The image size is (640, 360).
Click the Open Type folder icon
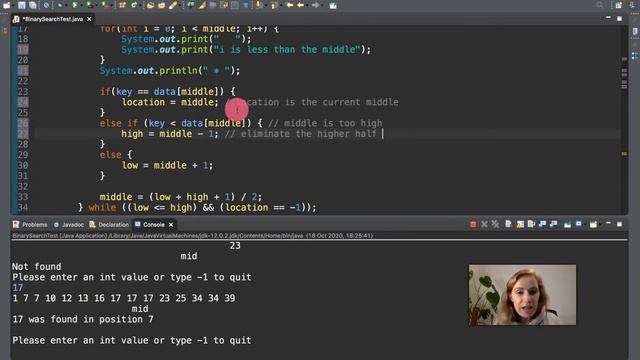click(150, 5)
